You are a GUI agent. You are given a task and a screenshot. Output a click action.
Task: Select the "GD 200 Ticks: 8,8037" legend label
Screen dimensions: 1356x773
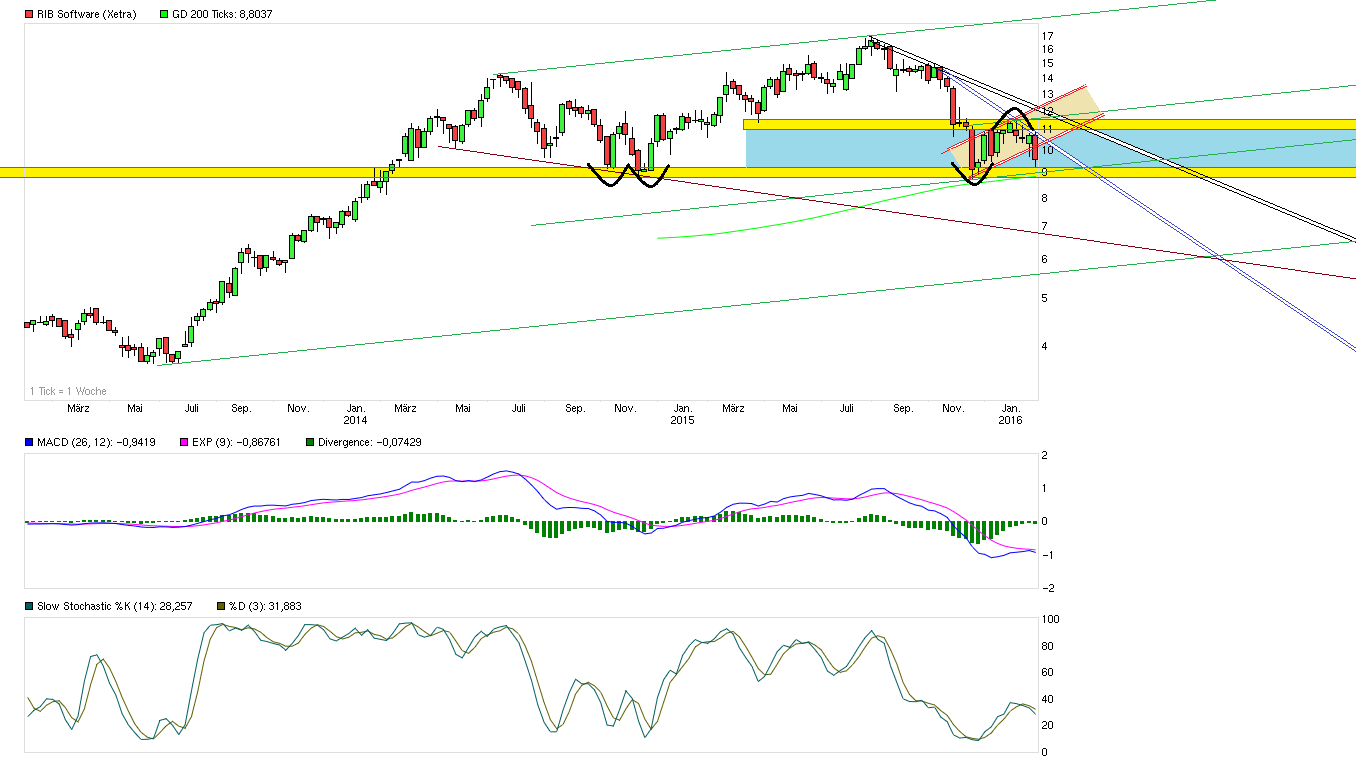pos(222,15)
